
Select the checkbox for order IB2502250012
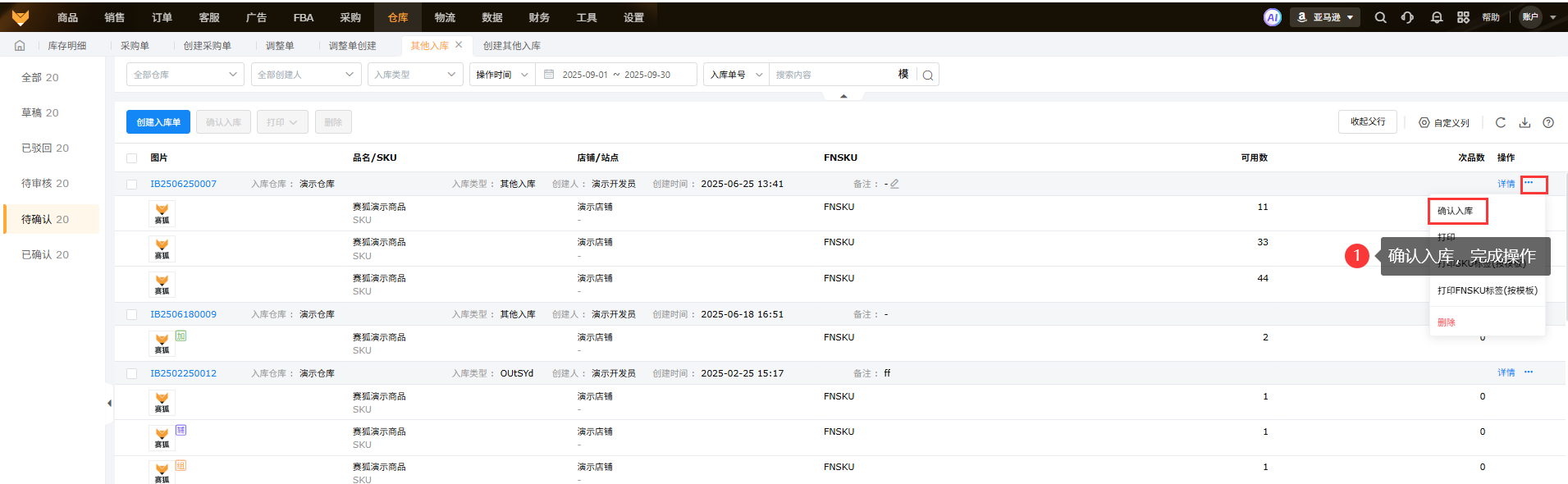[x=131, y=373]
